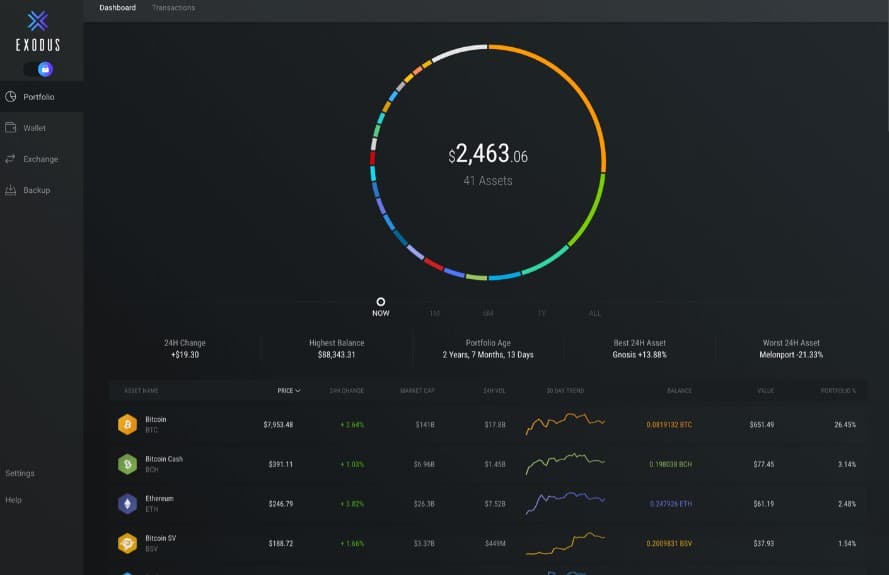This screenshot has height=575, width=889.
Task: Toggle the lock switch under Exodus logo
Action: 39,69
